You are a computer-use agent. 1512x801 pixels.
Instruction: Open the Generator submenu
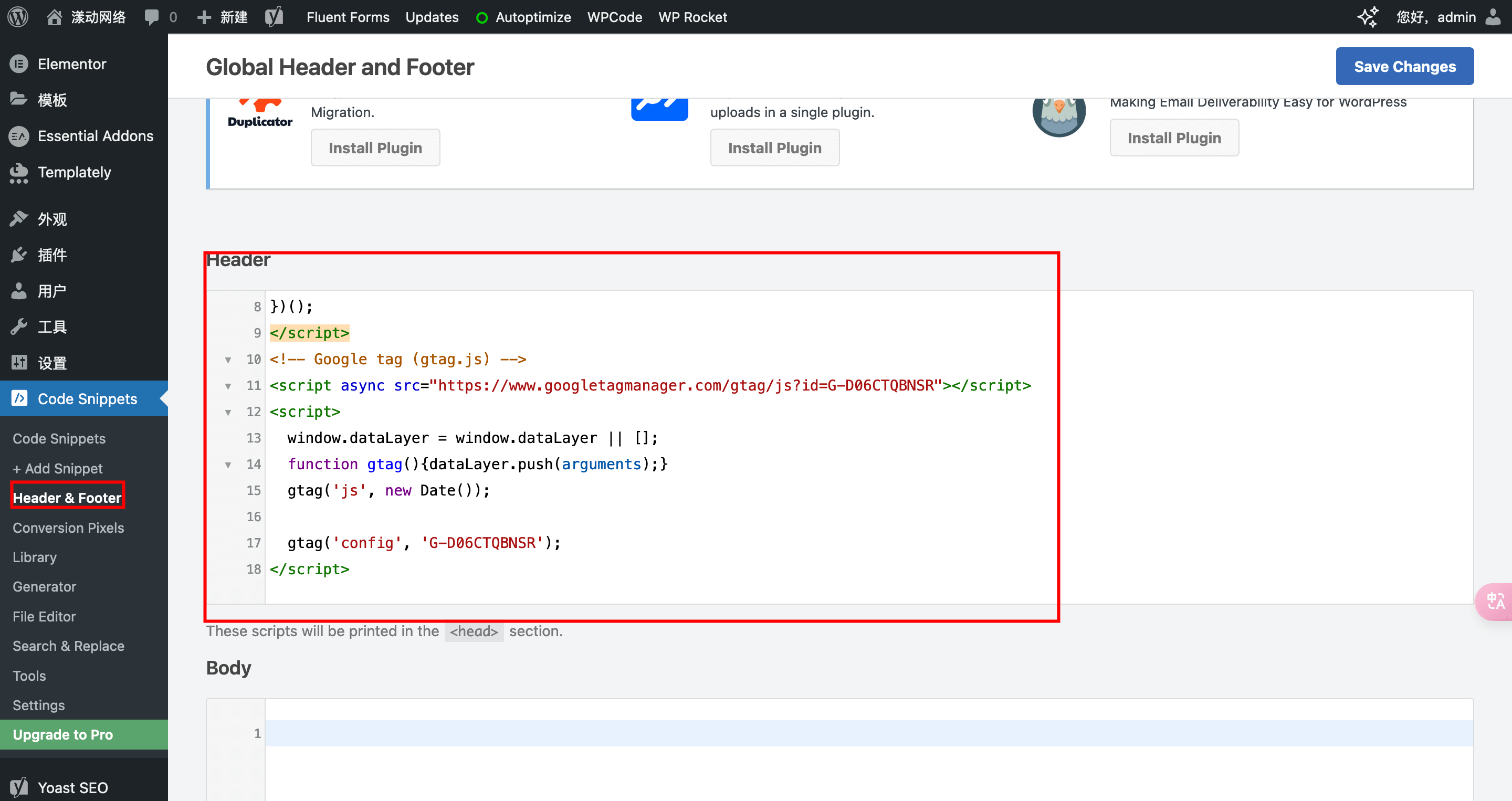[x=44, y=586]
